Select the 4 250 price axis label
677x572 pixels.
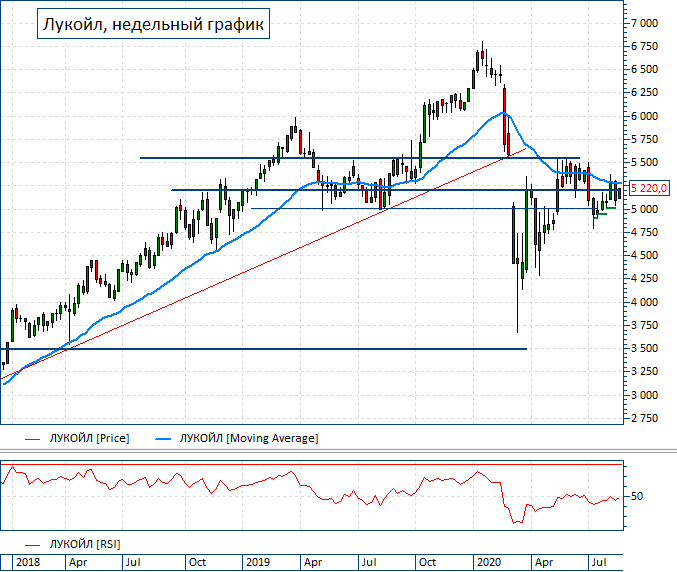pyautogui.click(x=645, y=278)
